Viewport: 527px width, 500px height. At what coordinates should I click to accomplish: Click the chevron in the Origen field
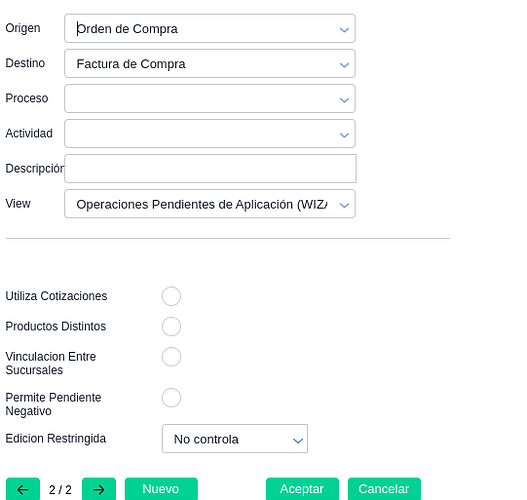coord(344,30)
